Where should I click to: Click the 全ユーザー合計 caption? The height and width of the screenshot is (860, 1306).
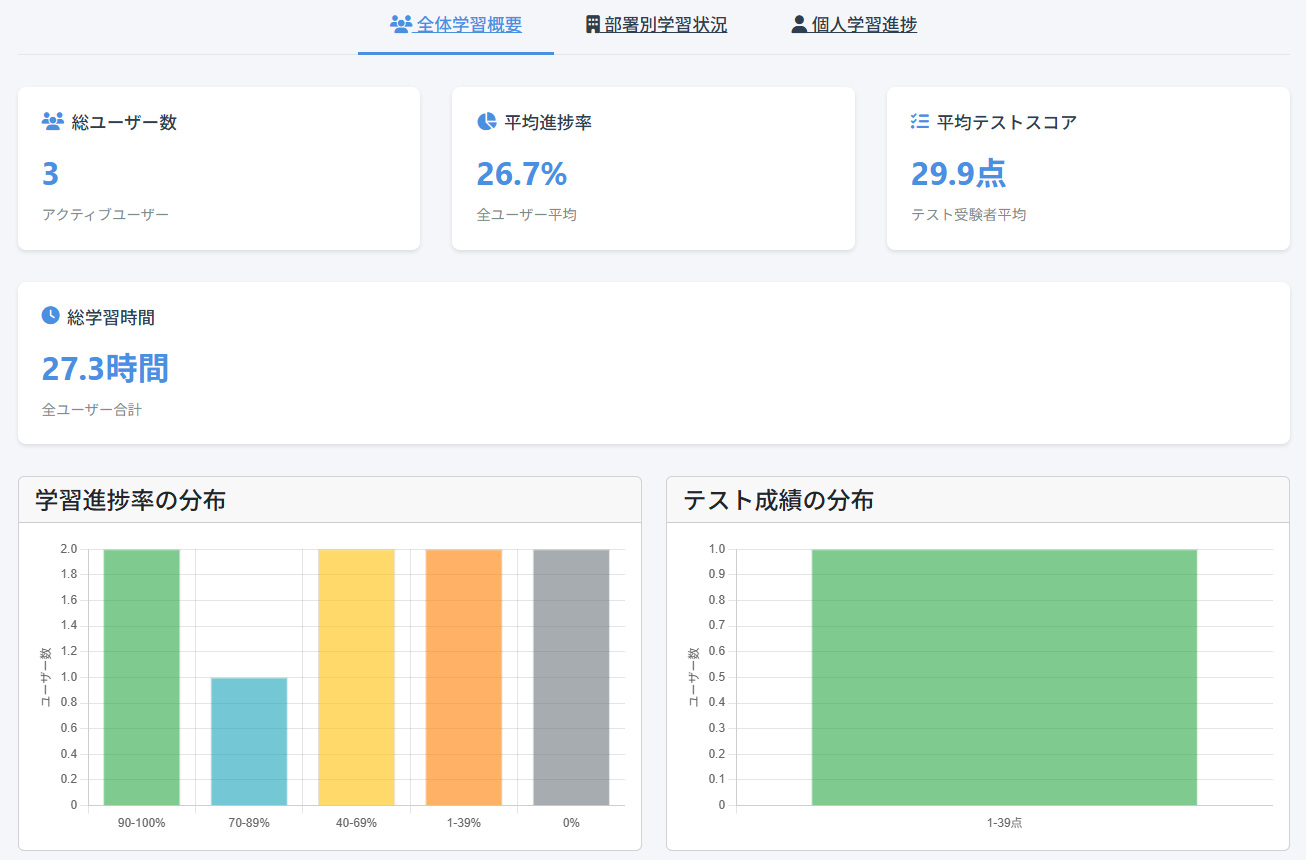pos(92,409)
